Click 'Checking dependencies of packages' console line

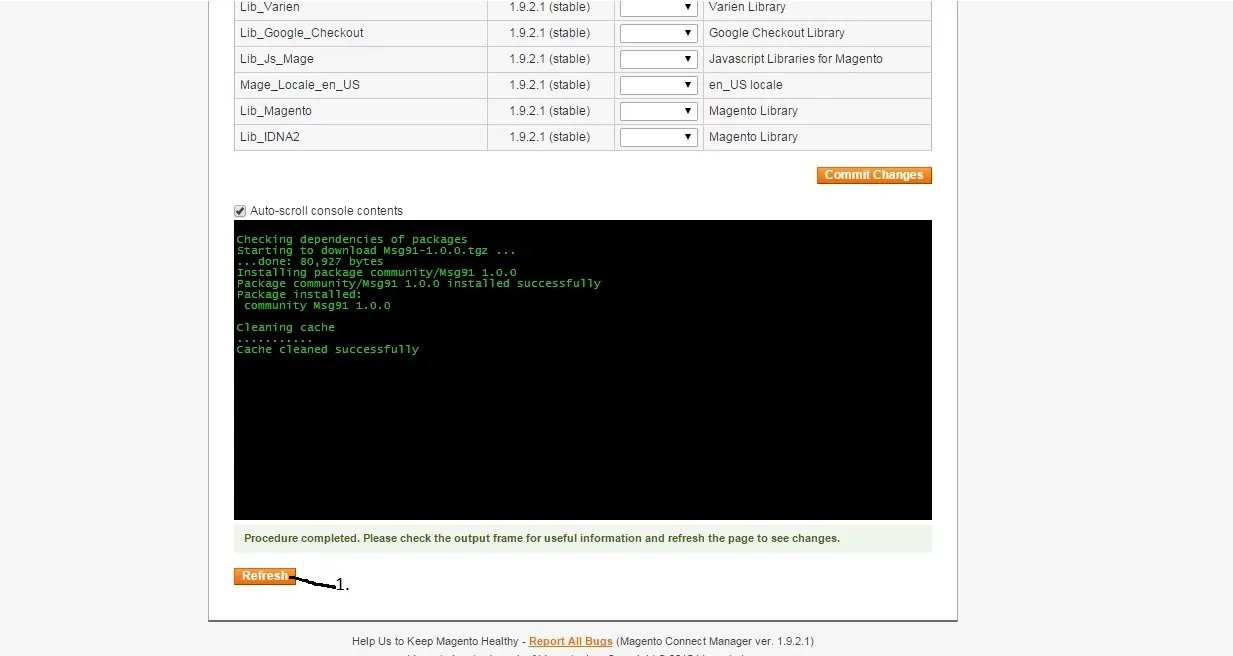coord(352,240)
